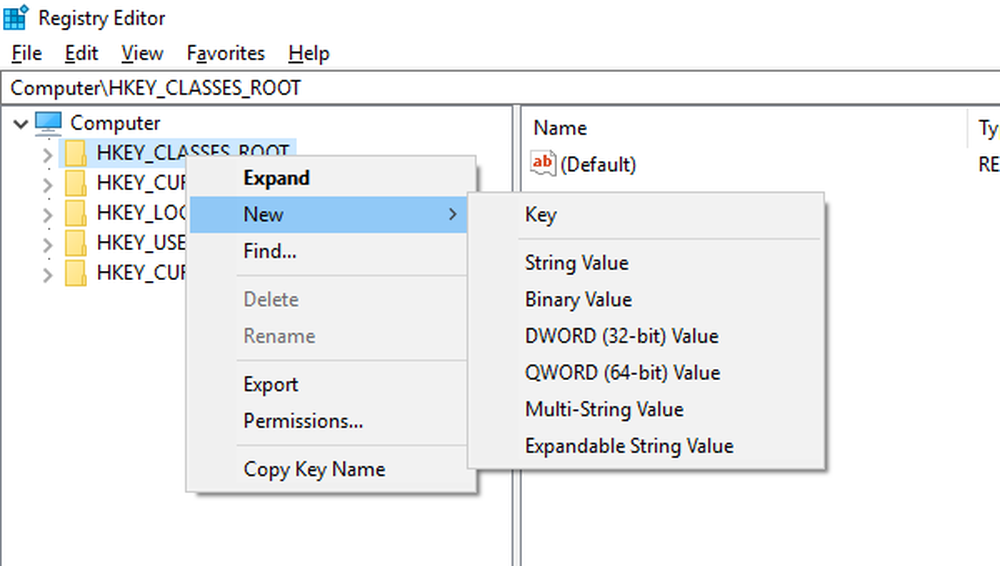Click the folder icon beside HKEY_LOC
Viewport: 1000px width, 566px height.
(x=75, y=212)
